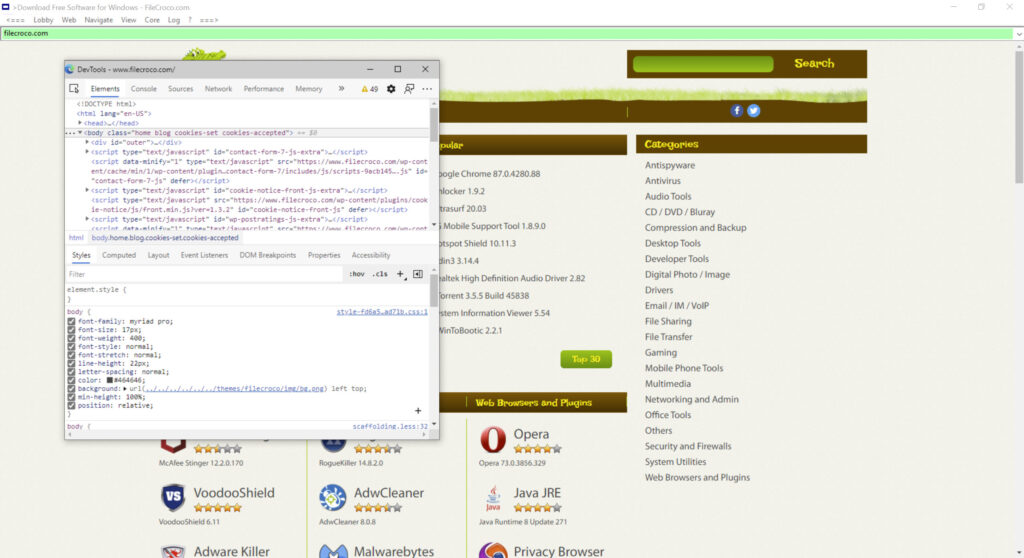Image resolution: width=1024 pixels, height=558 pixels.
Task: Open the Network tab
Action: (218, 89)
